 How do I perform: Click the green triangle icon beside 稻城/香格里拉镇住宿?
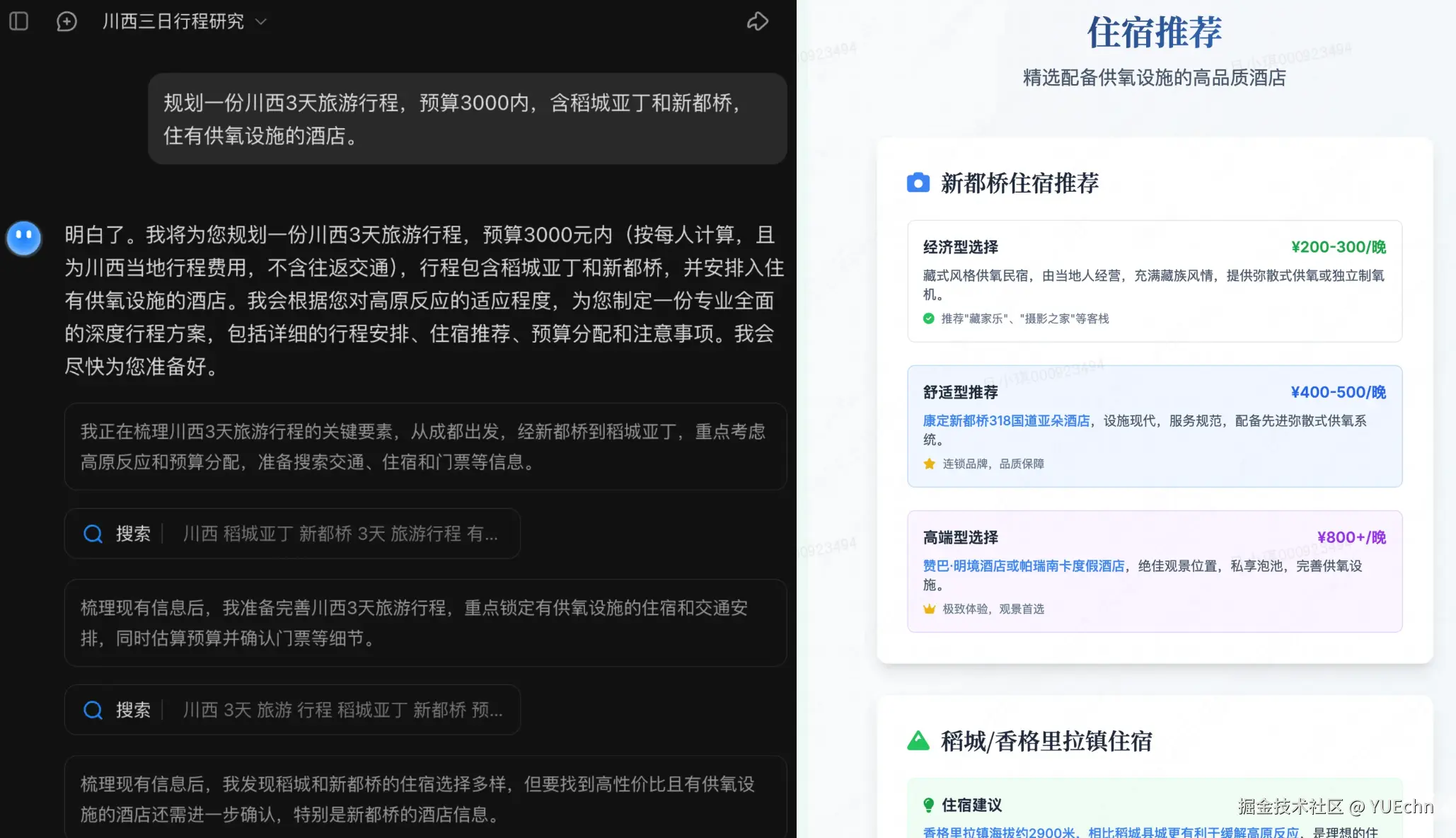[918, 740]
